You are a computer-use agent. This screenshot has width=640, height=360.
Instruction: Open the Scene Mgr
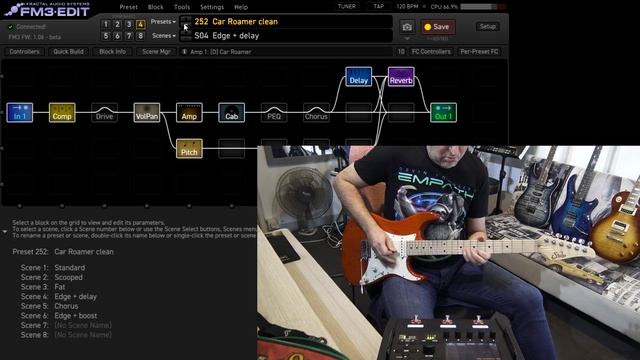pyautogui.click(x=156, y=52)
